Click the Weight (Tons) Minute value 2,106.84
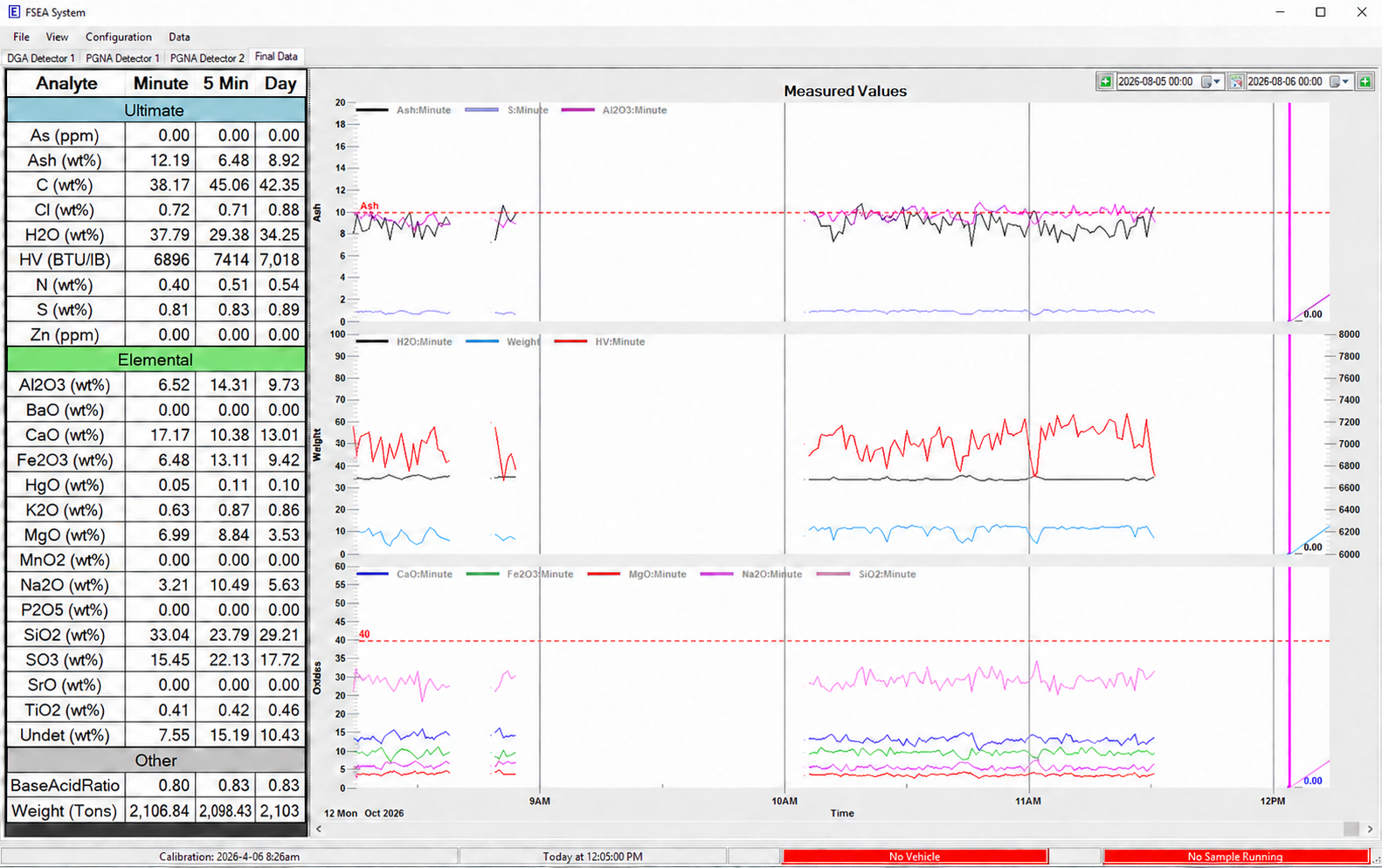Screen dimensions: 1382x868 point(160,811)
